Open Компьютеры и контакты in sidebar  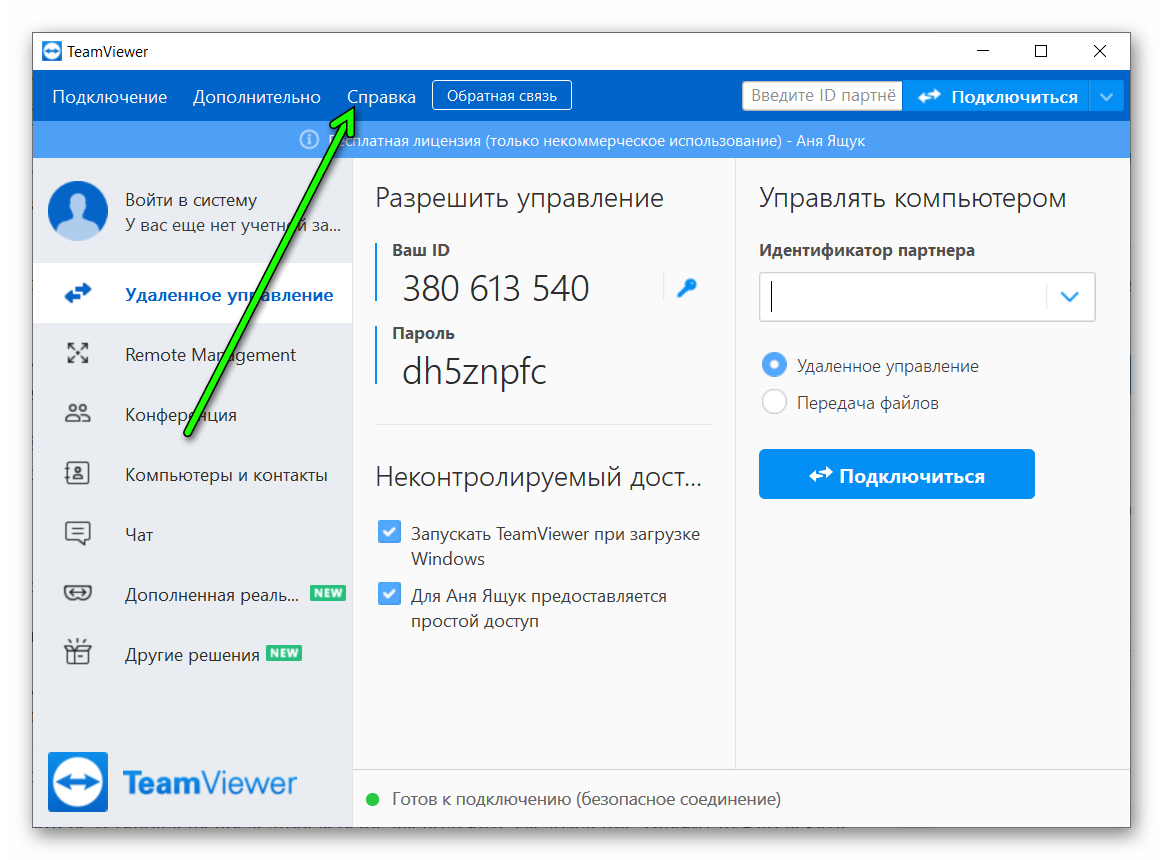click(193, 474)
